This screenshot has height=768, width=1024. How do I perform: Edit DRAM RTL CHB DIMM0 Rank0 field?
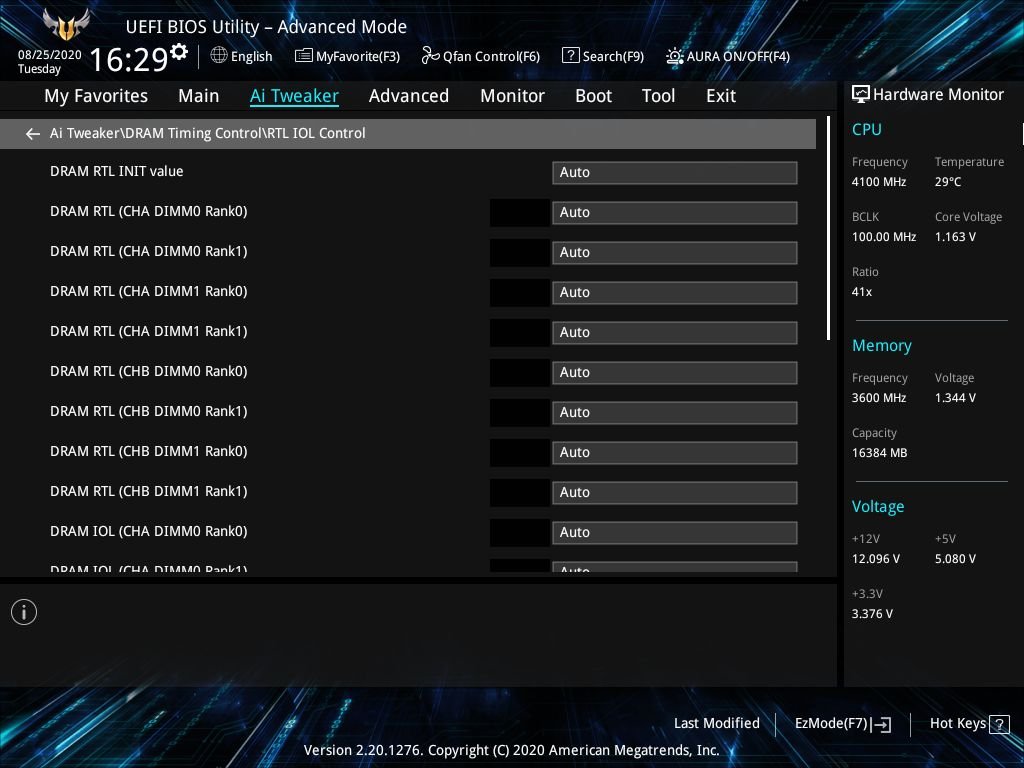click(x=675, y=372)
